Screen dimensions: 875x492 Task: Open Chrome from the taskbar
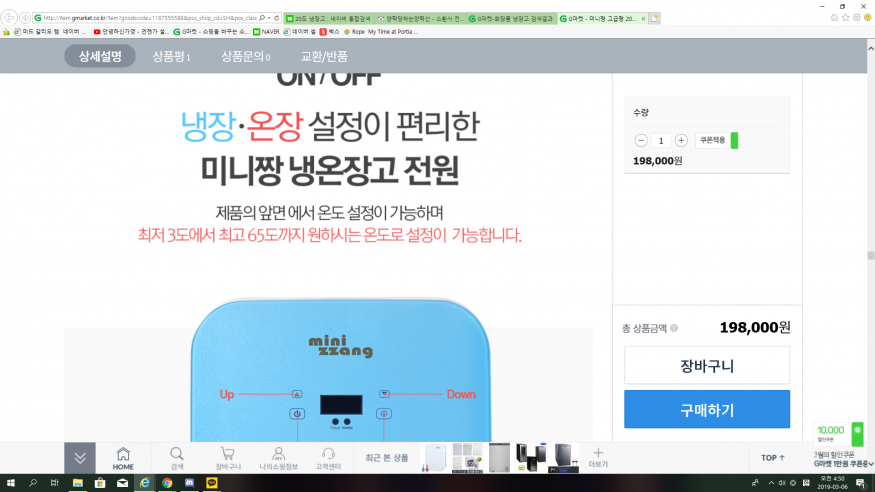[167, 483]
